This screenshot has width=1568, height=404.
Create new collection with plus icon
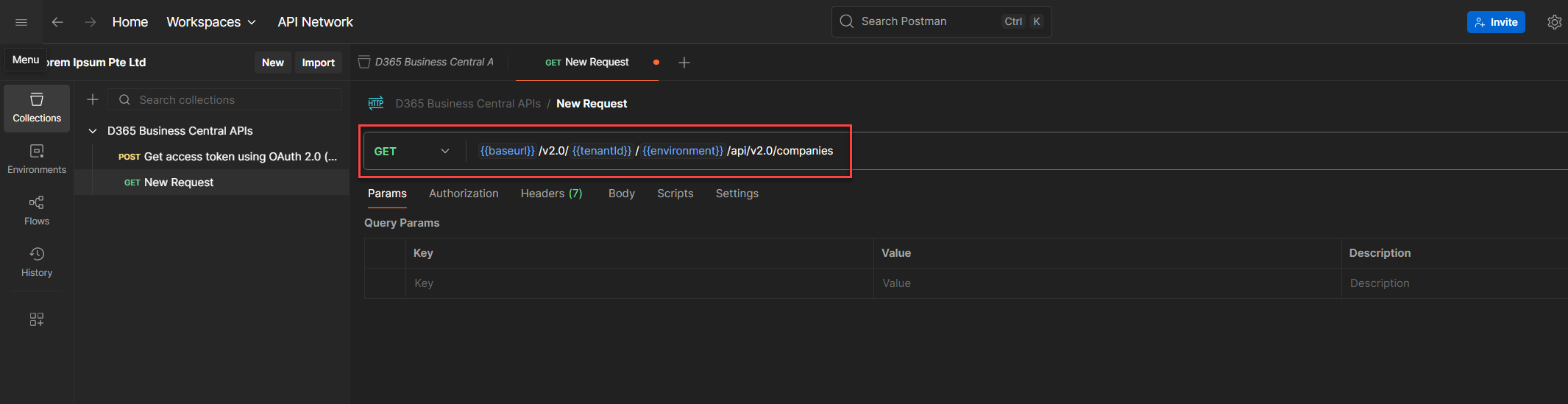93,99
